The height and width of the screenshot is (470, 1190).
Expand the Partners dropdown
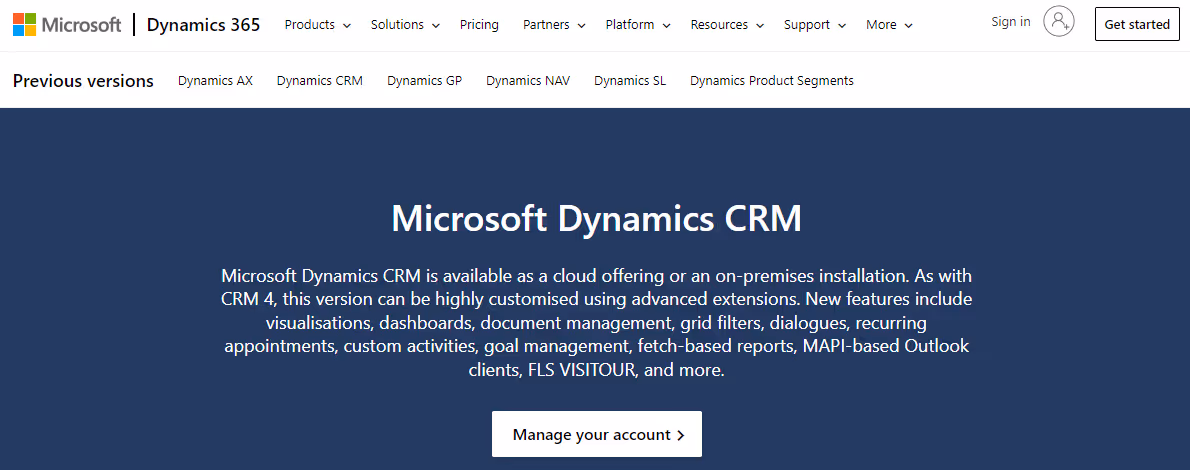pos(554,25)
